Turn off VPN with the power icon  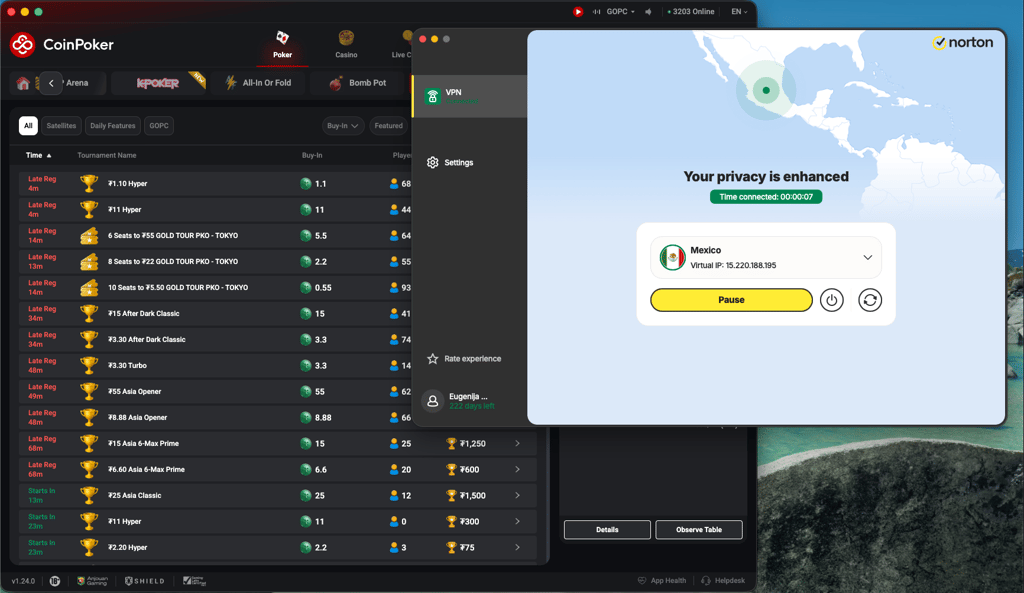click(x=831, y=300)
